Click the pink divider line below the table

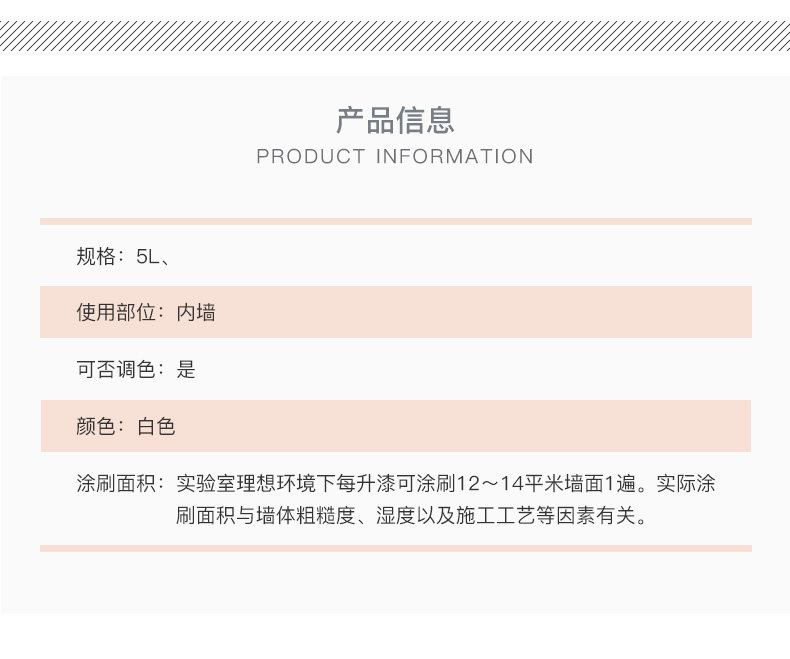[395, 548]
